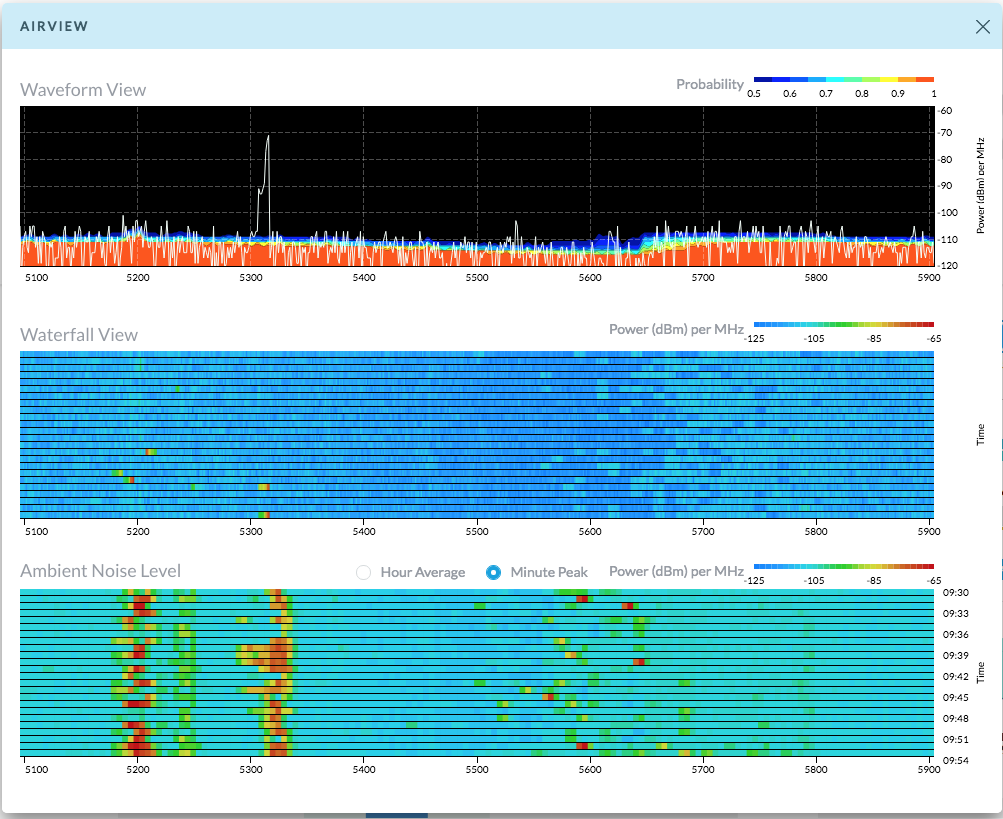Click the Hour Average label text
The height and width of the screenshot is (819, 1003).
pos(422,572)
